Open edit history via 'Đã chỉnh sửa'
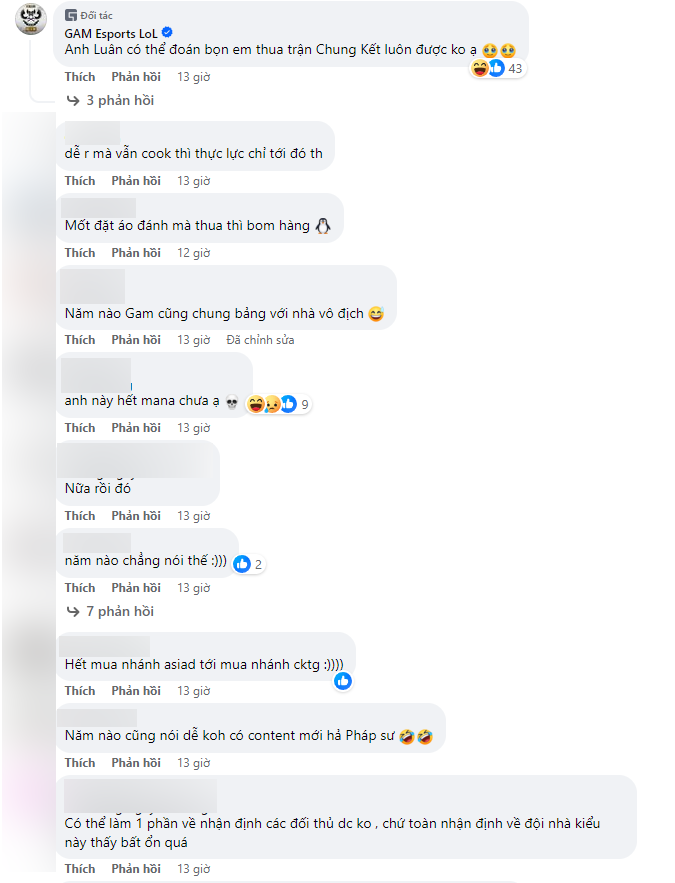 (x=260, y=340)
